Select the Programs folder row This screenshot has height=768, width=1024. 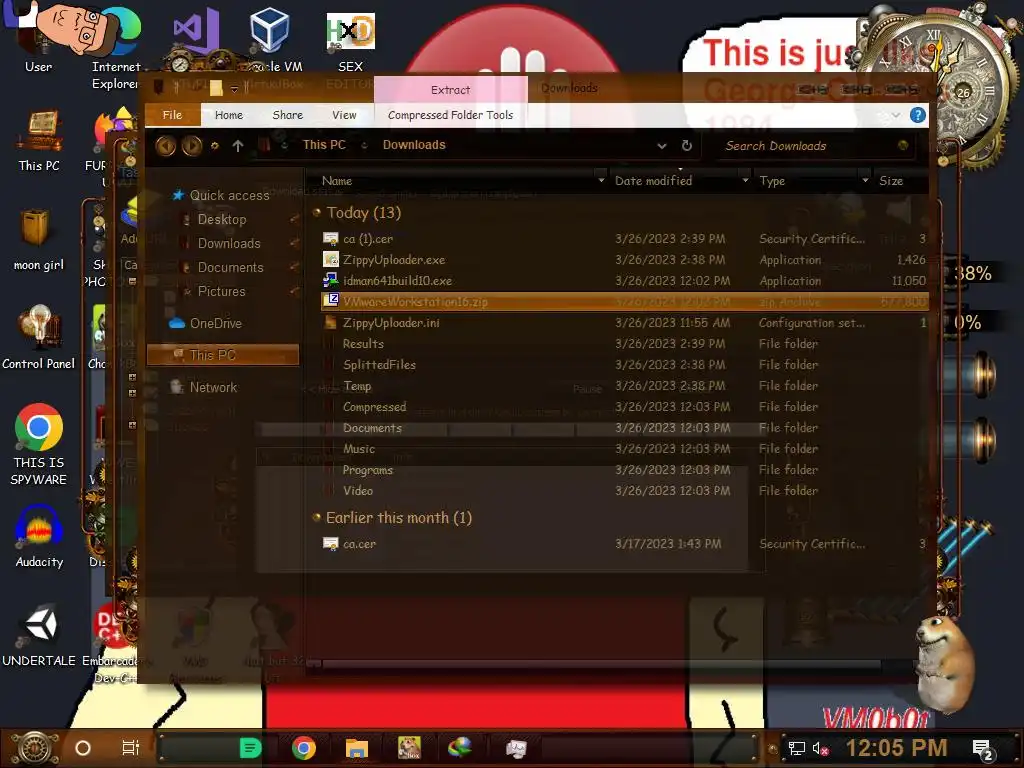tap(624, 470)
